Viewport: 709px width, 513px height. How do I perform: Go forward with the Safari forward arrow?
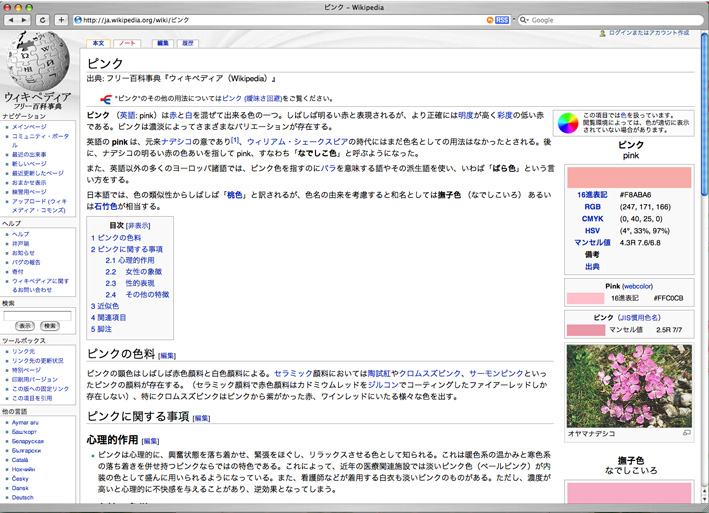point(24,20)
